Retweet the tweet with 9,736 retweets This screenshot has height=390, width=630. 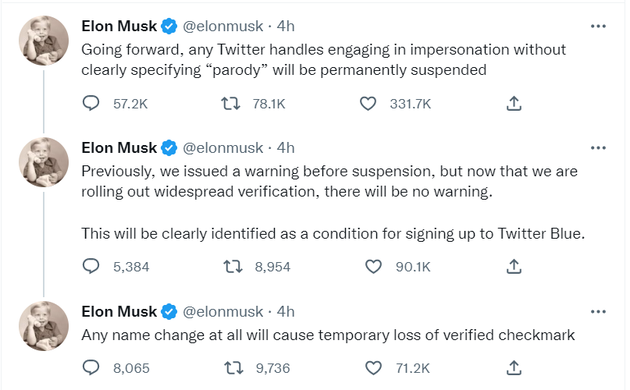(233, 368)
